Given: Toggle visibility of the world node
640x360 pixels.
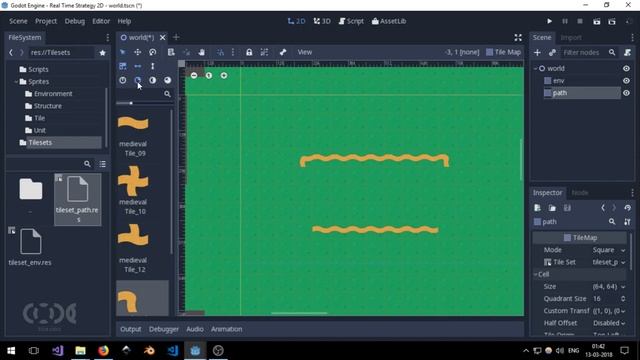Looking at the screenshot, I should [x=626, y=69].
